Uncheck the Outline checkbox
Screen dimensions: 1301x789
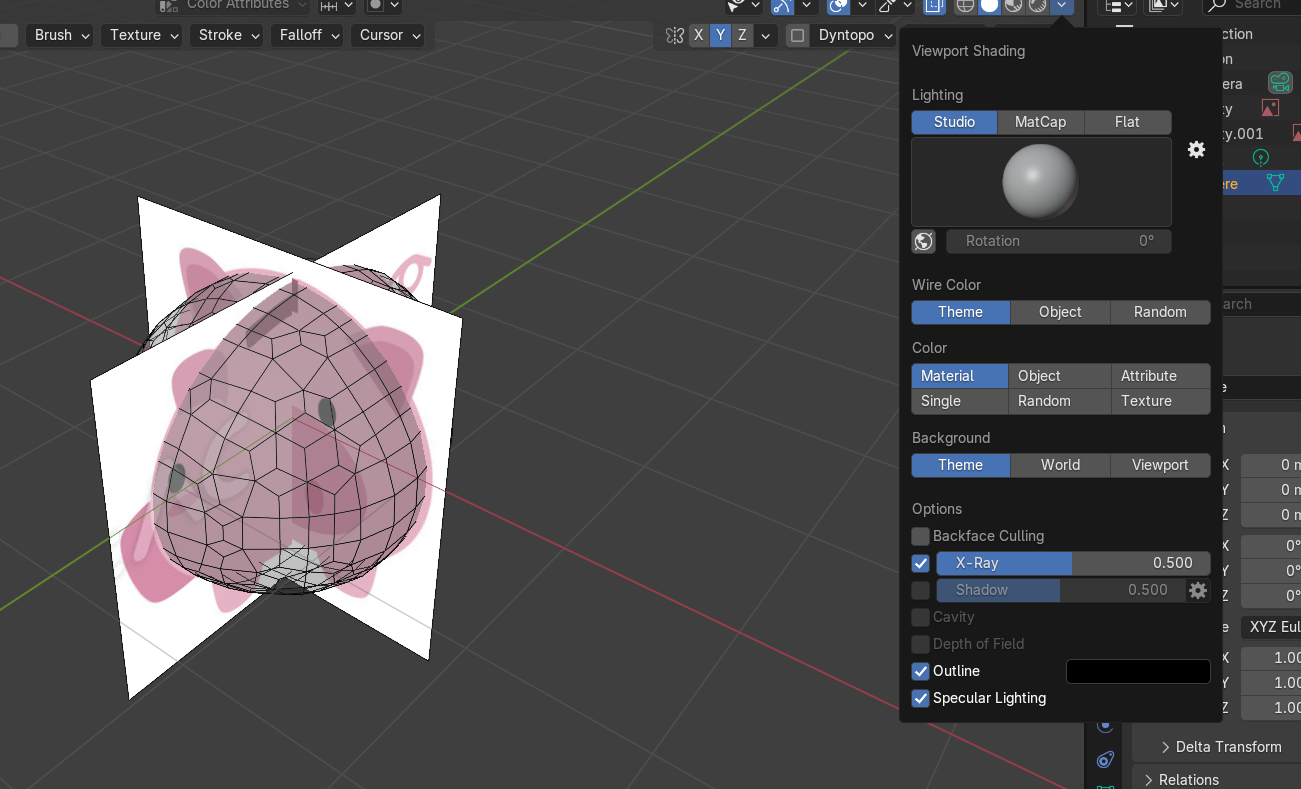921,671
